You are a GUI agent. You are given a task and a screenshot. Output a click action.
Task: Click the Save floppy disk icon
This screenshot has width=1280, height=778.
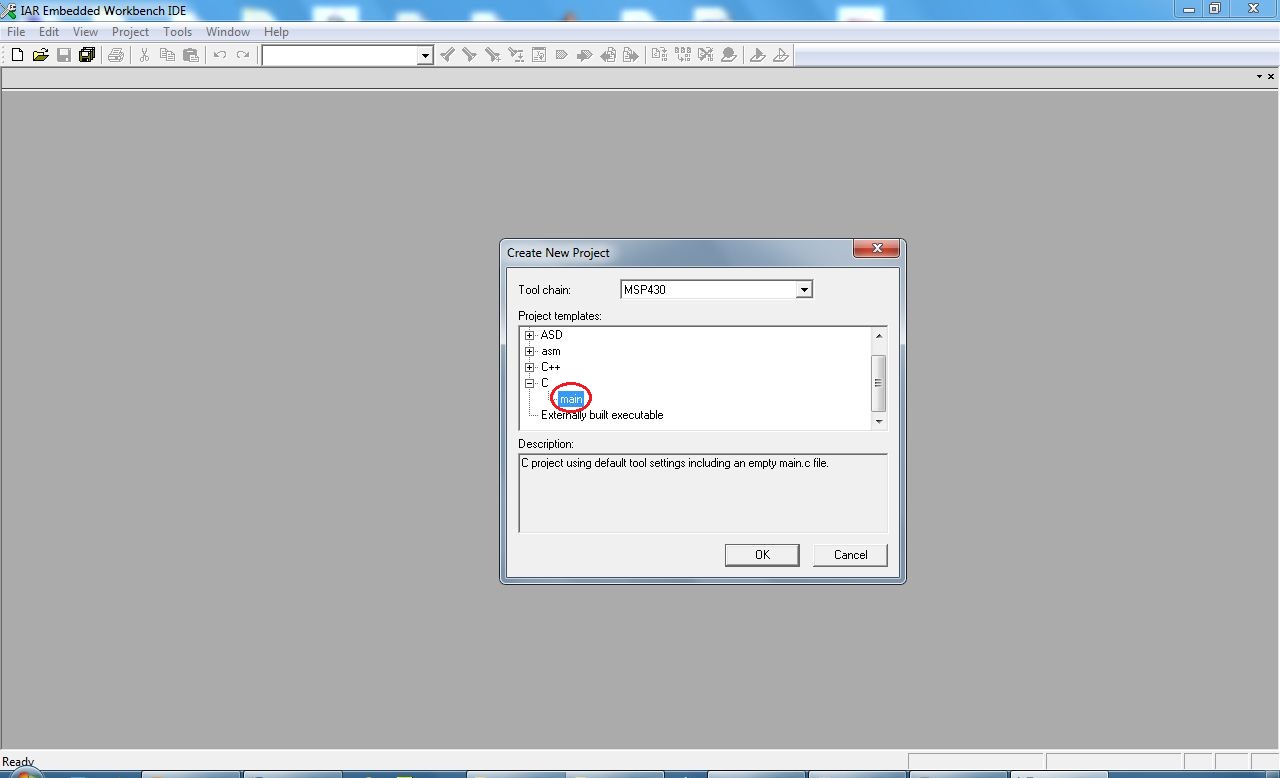63,55
